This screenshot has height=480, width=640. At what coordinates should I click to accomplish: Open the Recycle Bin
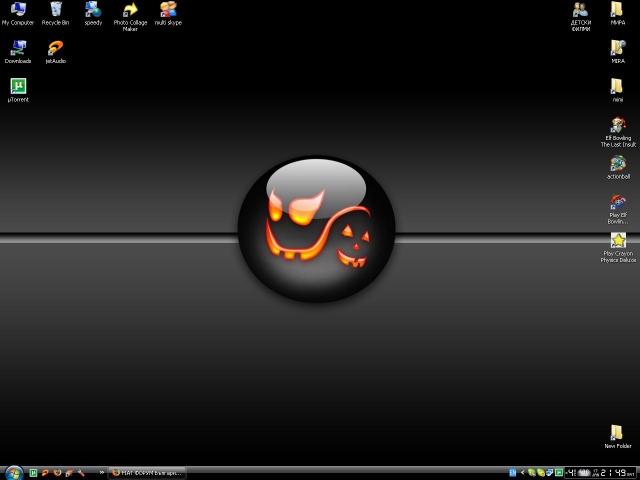(55, 10)
